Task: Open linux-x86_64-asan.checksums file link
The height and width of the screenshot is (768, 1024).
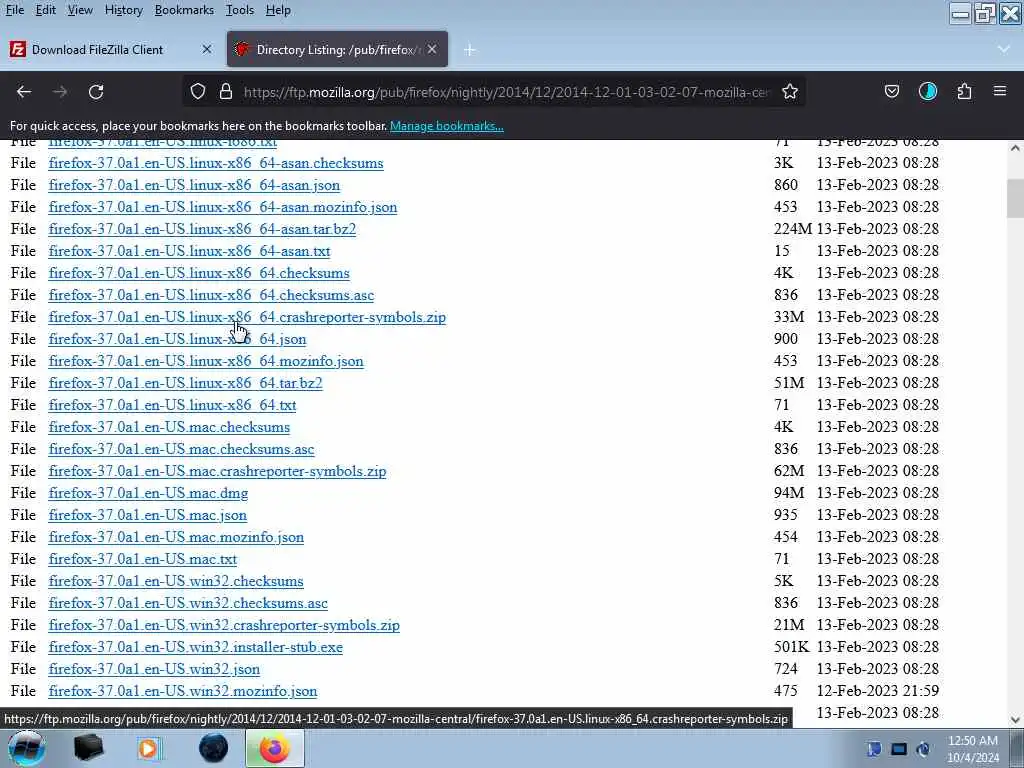Action: pos(216,163)
